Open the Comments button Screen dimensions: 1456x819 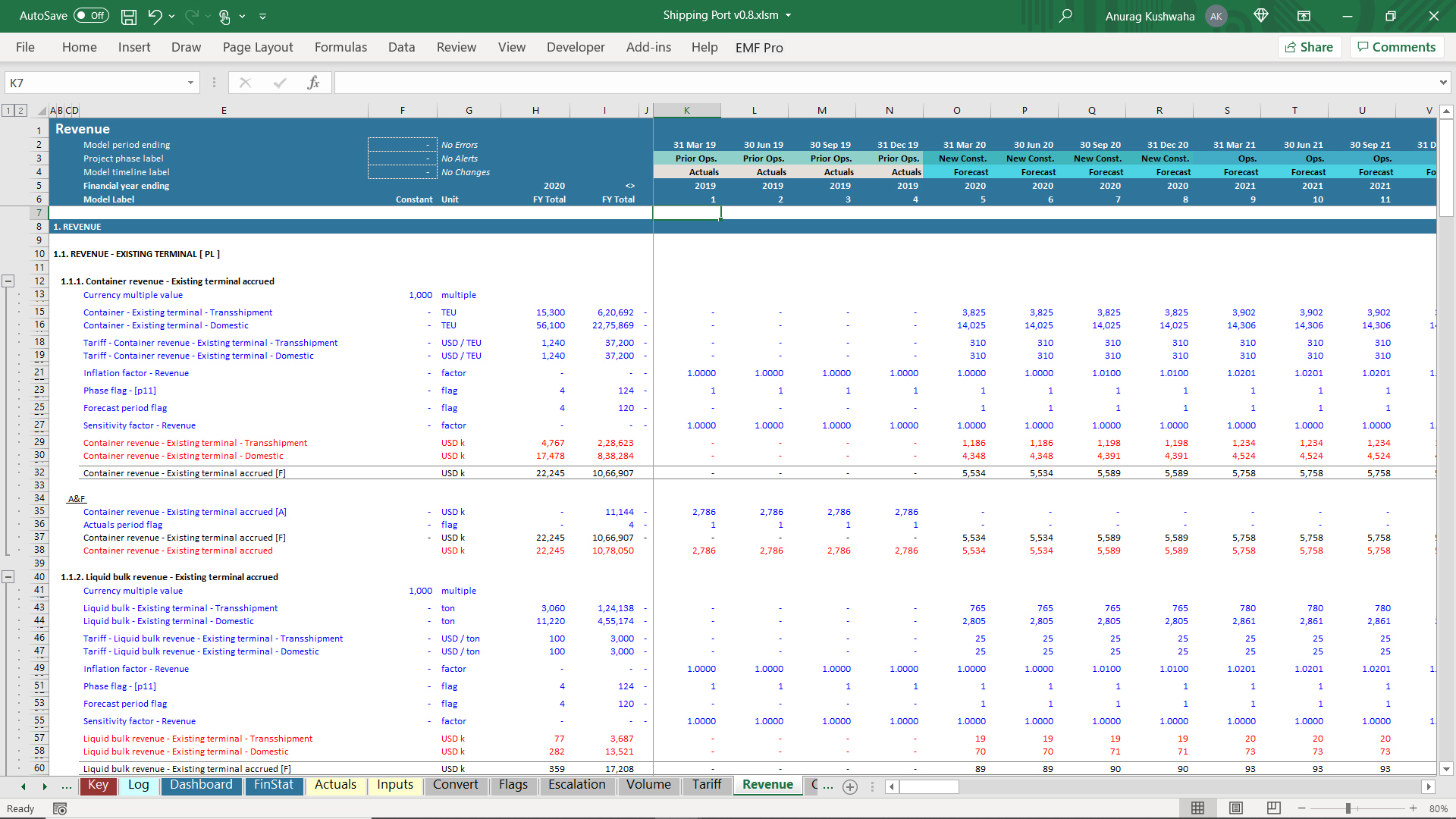[x=1396, y=47]
